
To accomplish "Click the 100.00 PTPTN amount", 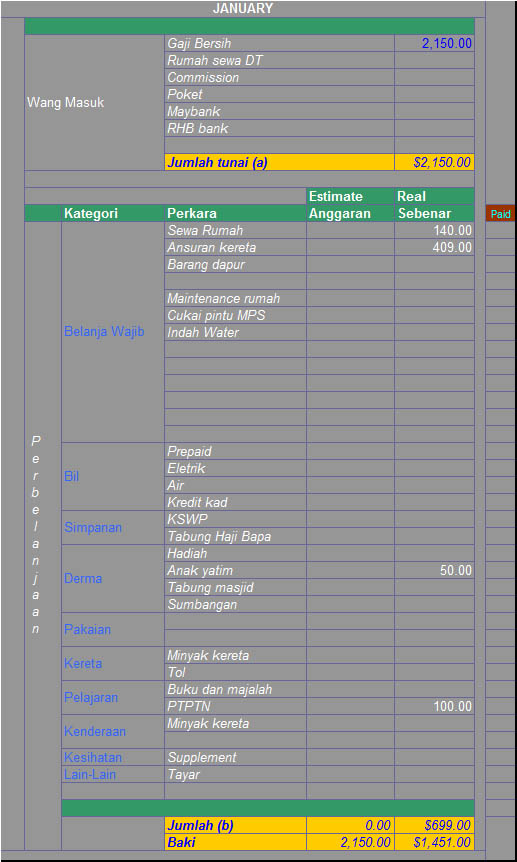I will pyautogui.click(x=434, y=706).
